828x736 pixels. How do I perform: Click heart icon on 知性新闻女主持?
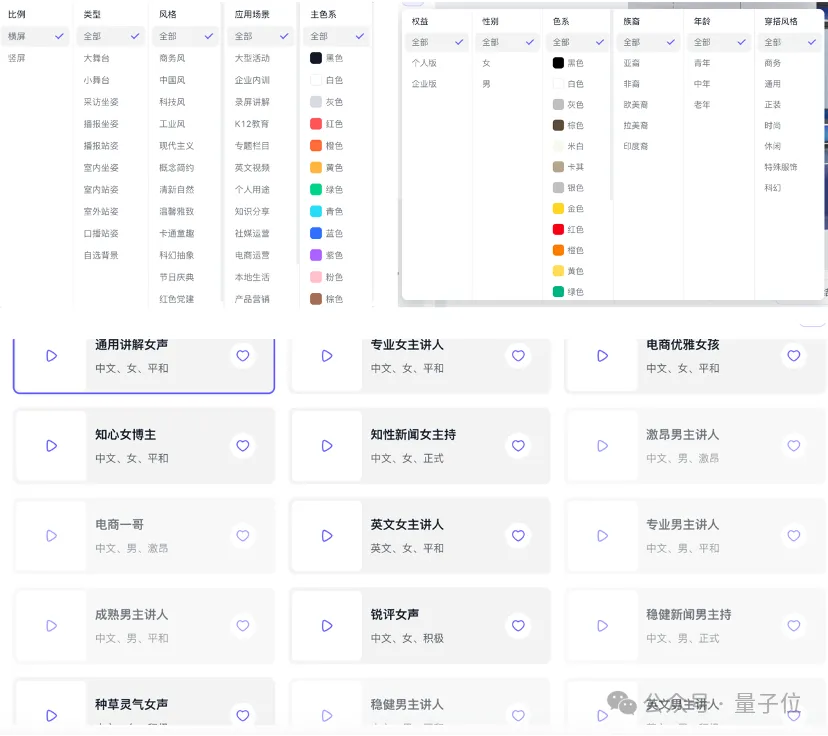point(517,446)
